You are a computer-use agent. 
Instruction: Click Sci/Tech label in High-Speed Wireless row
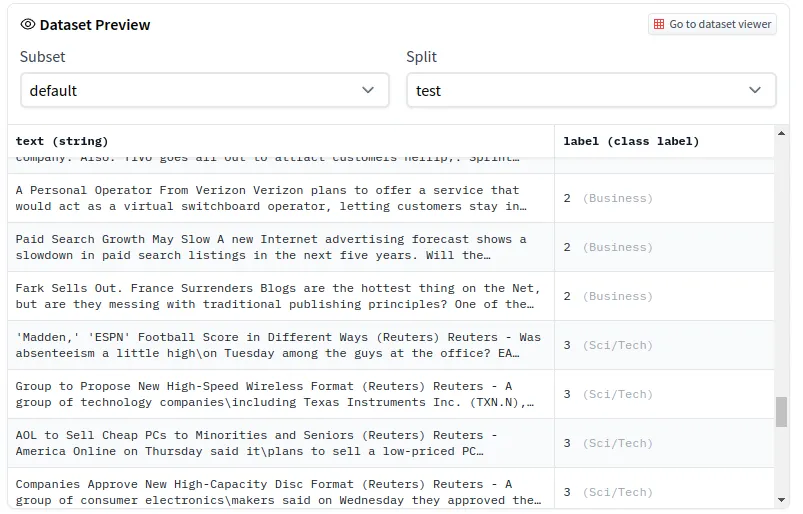click(x=618, y=394)
